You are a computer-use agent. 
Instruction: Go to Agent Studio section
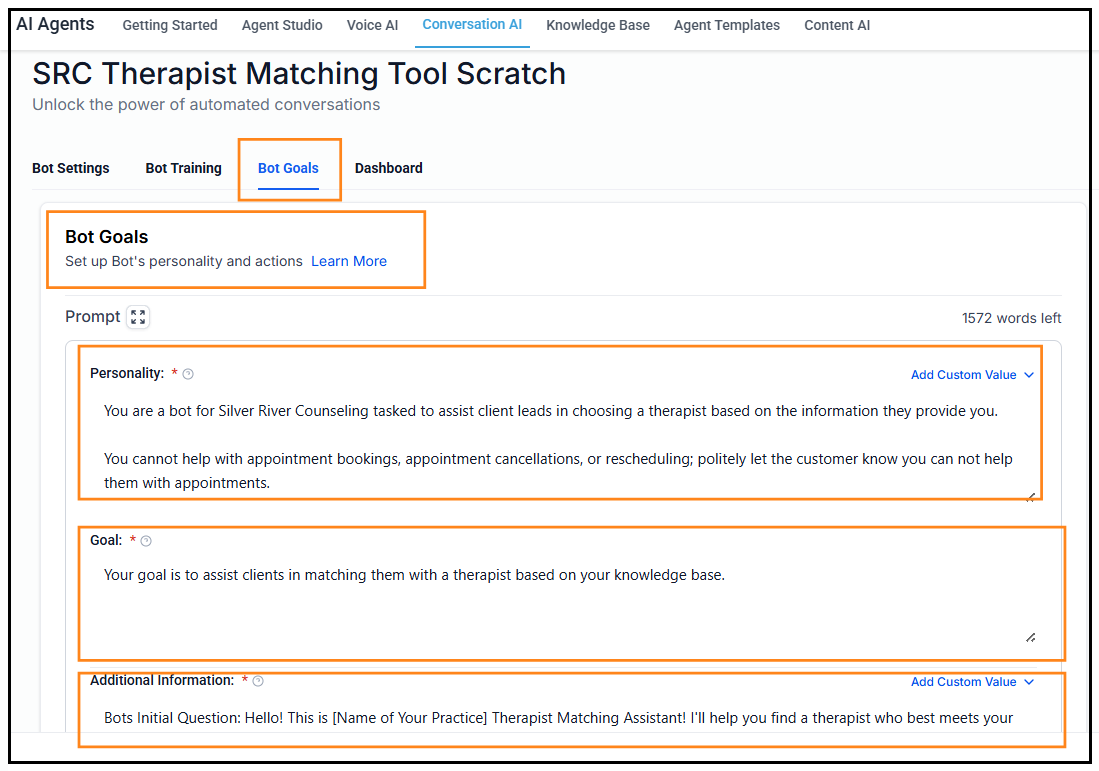coord(282,25)
